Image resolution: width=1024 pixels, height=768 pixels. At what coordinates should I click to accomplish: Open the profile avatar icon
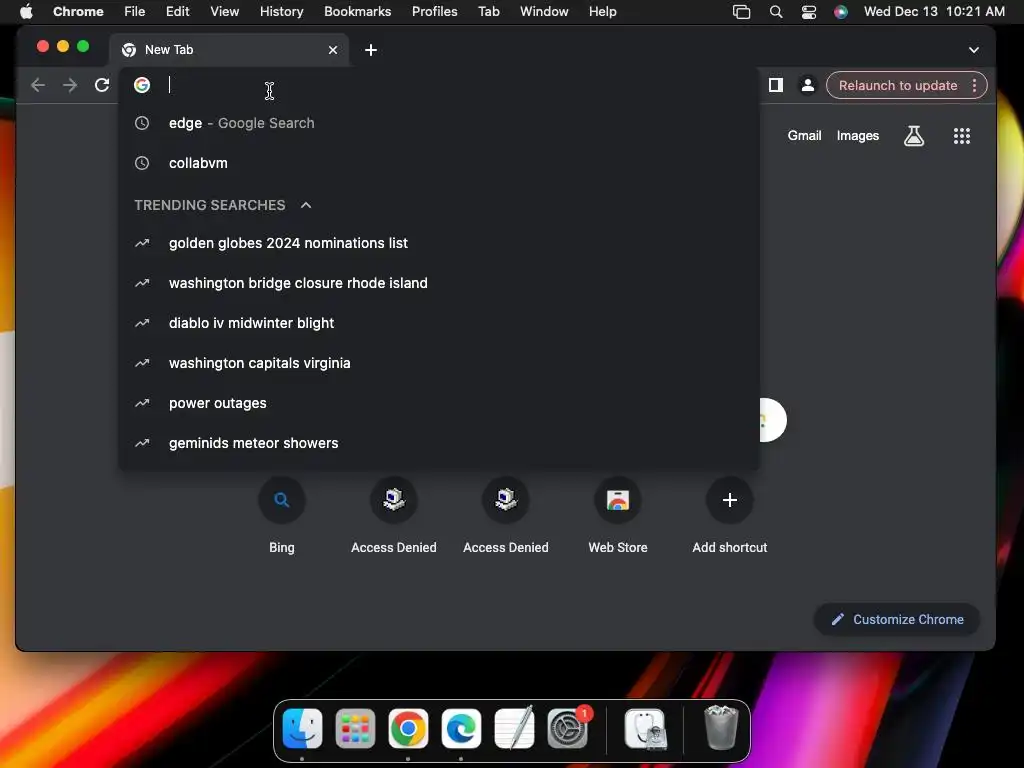pyautogui.click(x=808, y=85)
